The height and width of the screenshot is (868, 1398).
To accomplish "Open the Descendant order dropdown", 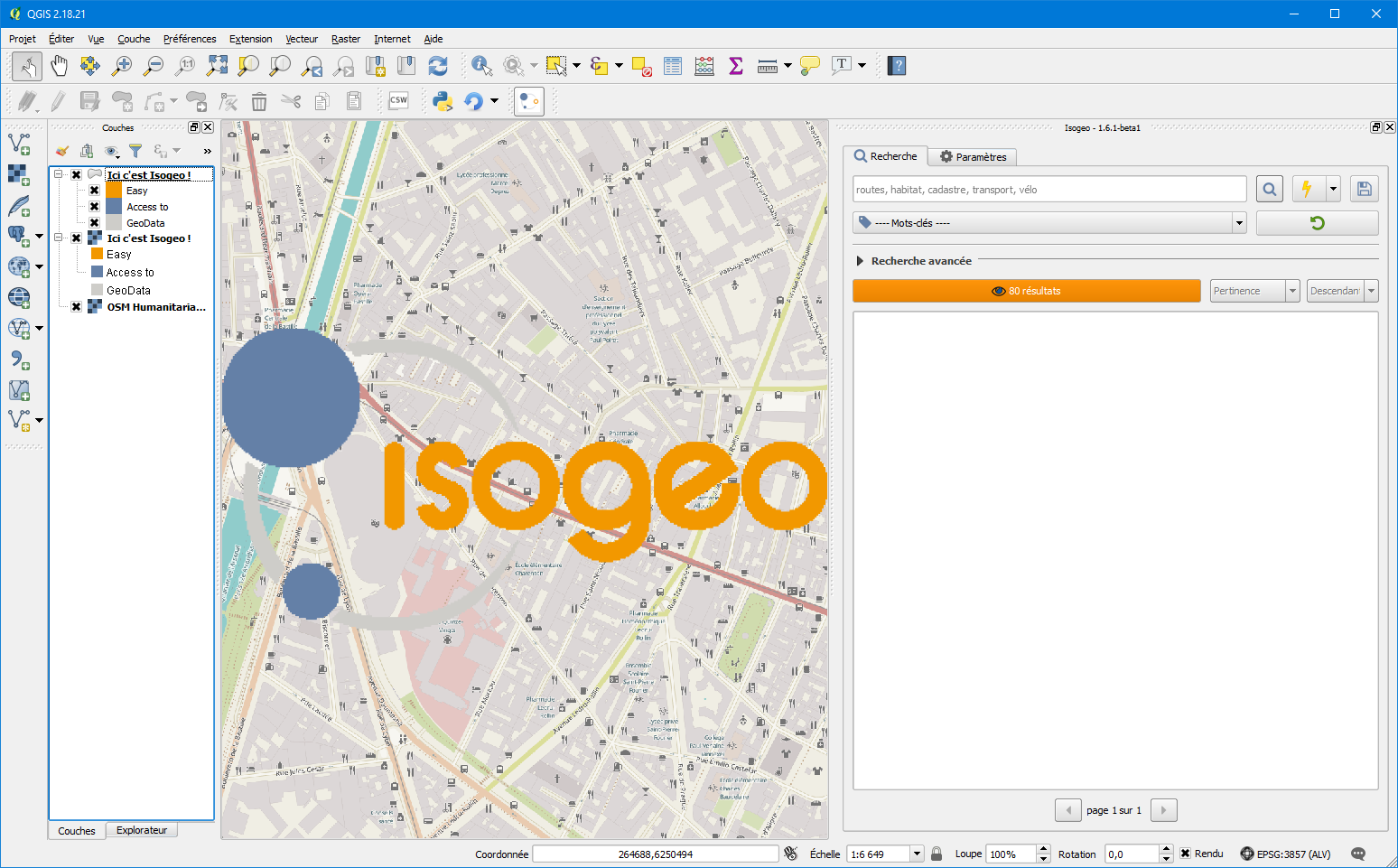I will (1342, 291).
